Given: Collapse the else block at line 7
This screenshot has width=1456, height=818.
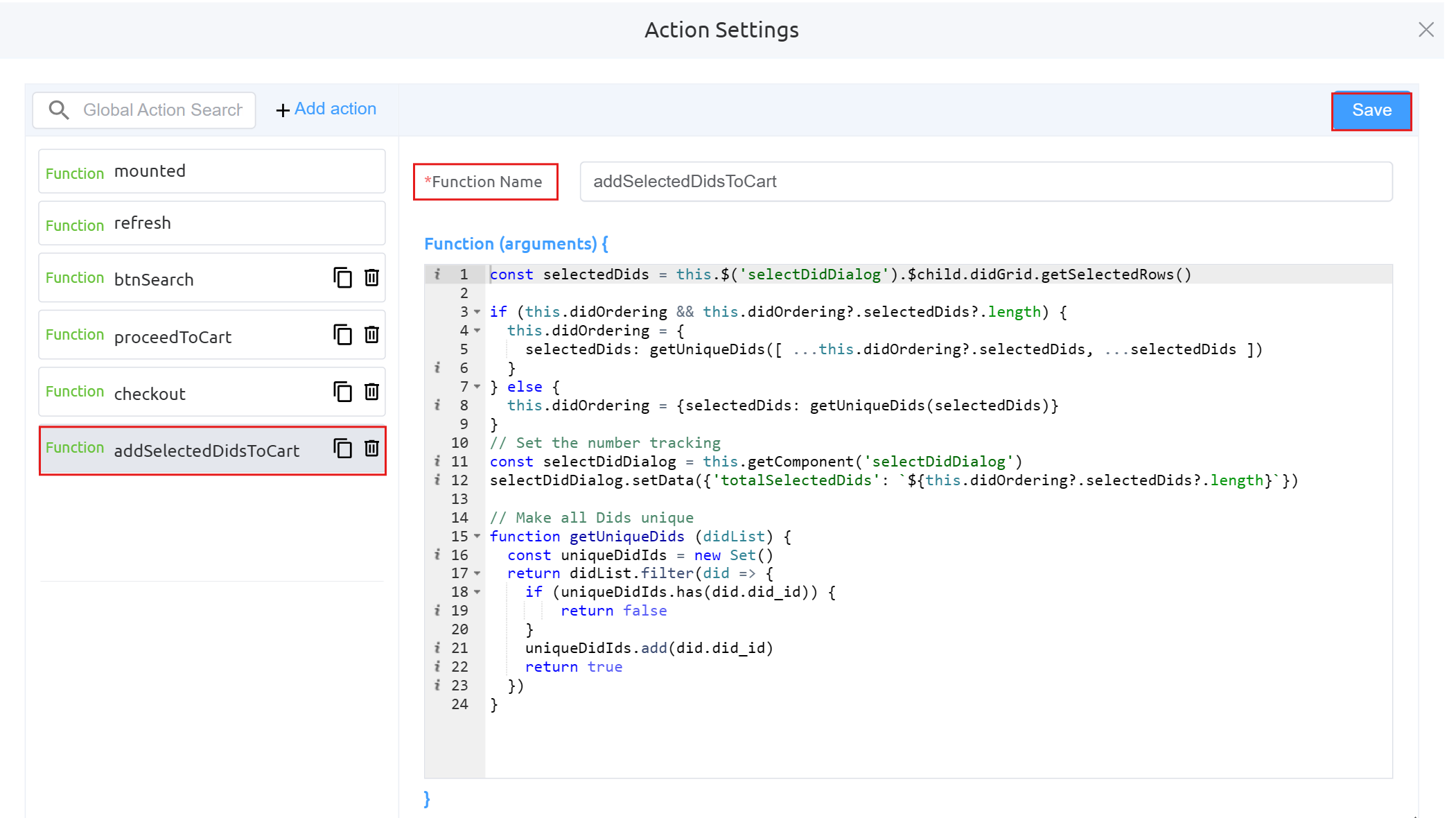Looking at the screenshot, I should 477,387.
